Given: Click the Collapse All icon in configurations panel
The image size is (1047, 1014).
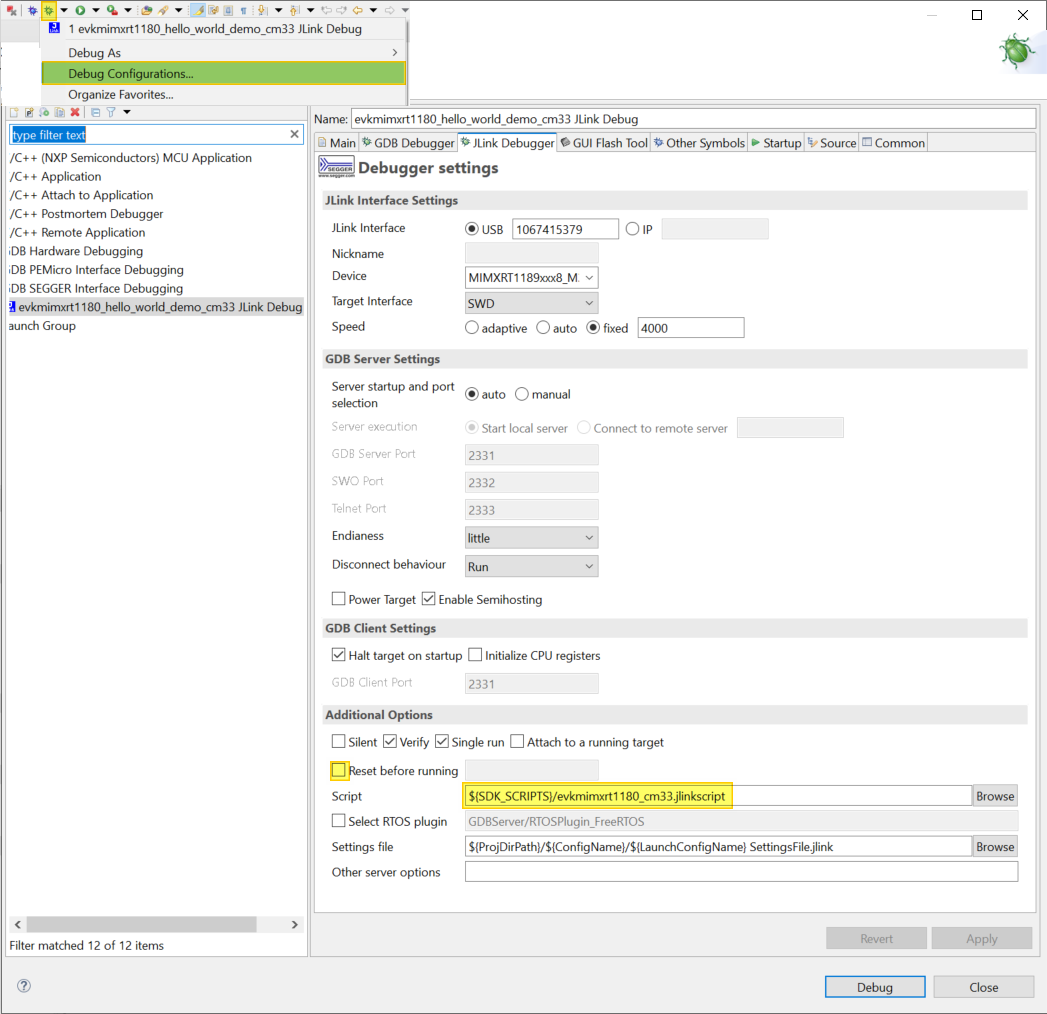Looking at the screenshot, I should pos(95,112).
